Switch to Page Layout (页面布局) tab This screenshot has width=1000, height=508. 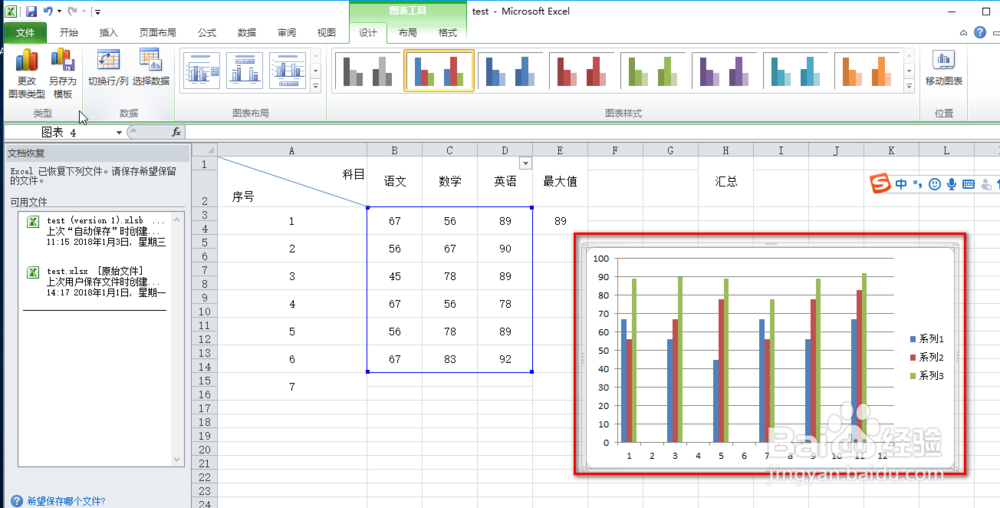(158, 33)
